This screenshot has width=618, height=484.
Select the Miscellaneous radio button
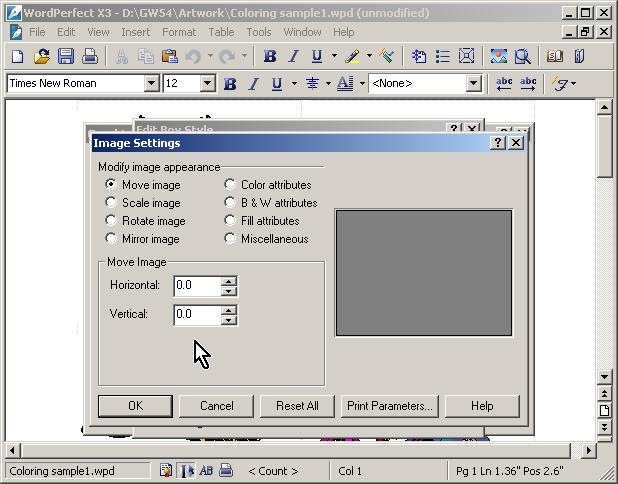(x=230, y=238)
